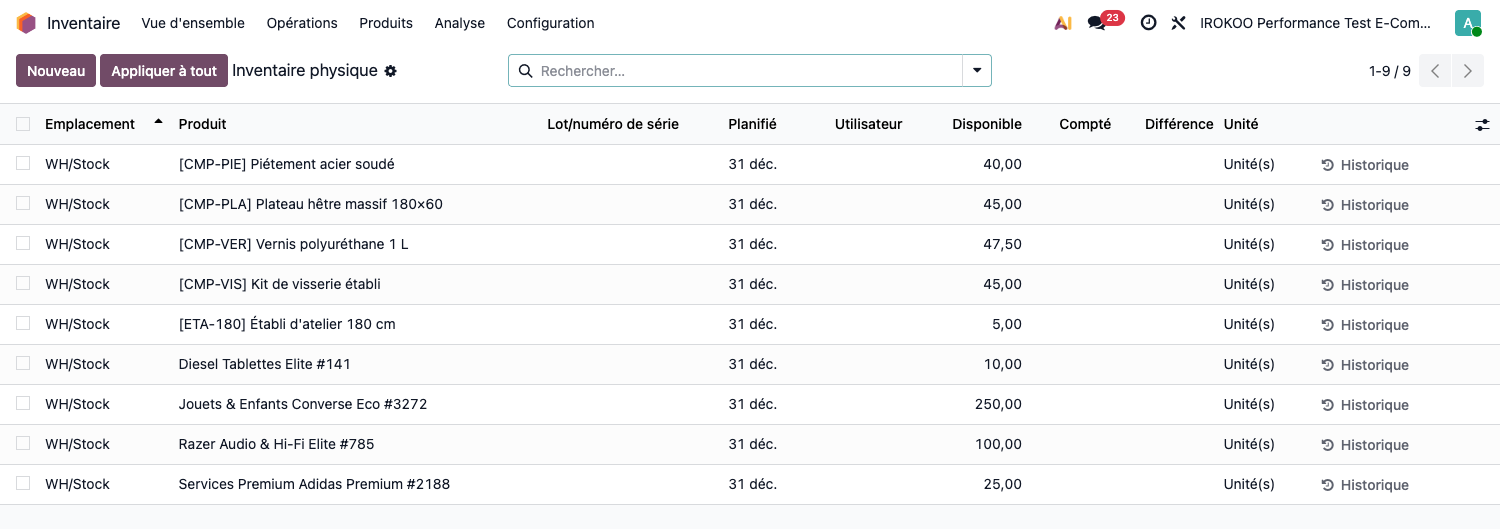1500x529 pixels.
Task: Check the Services Premium Adidas Premium row
Action: 23,483
